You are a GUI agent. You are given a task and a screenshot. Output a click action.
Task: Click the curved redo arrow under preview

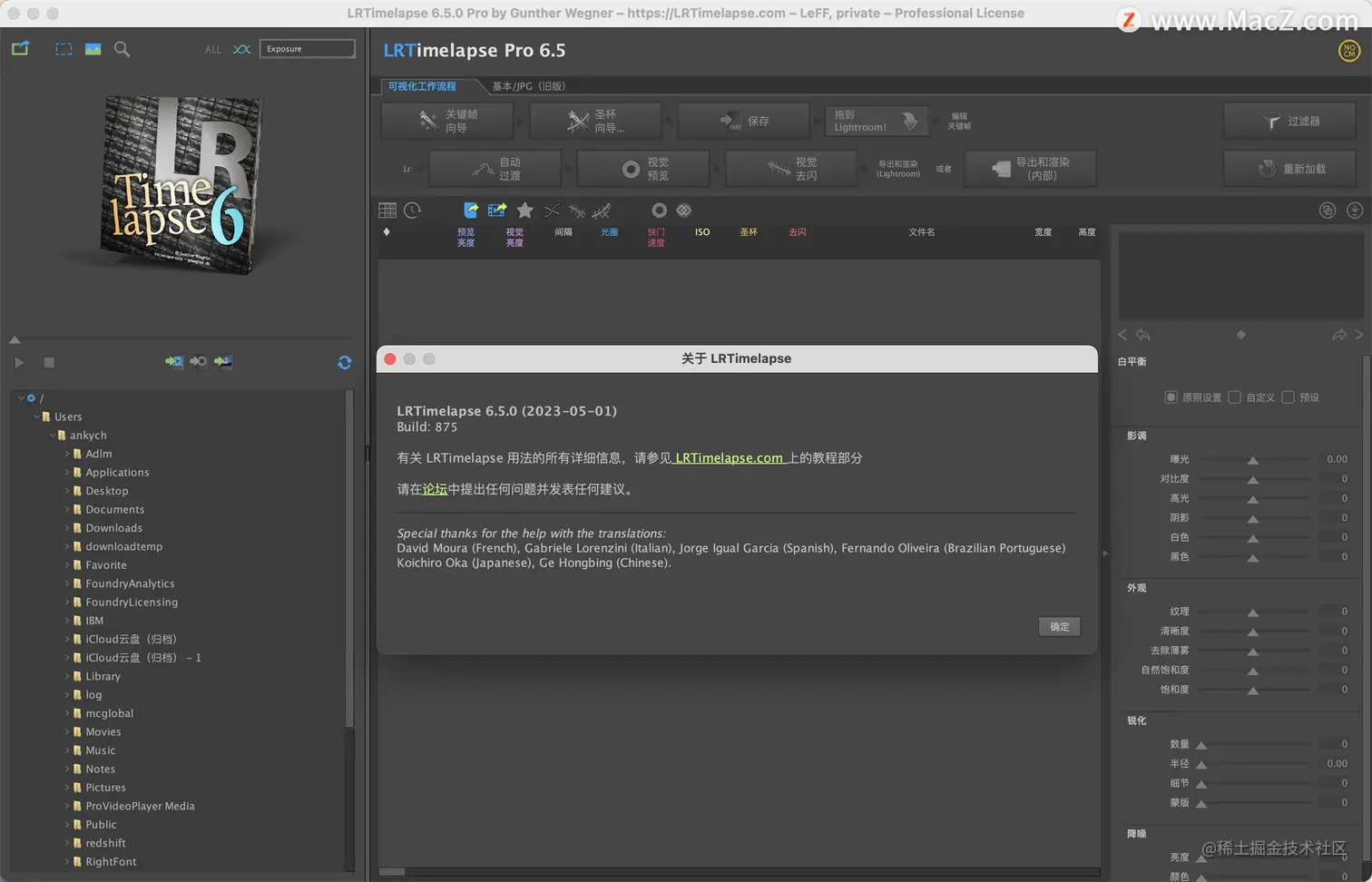pyautogui.click(x=1339, y=335)
